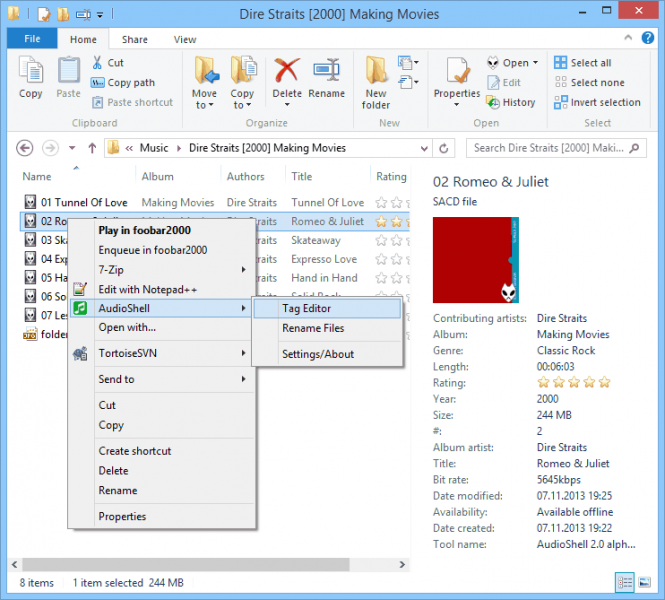The width and height of the screenshot is (665, 600).
Task: Click the horizontal scrollbar right arrow
Action: (402, 564)
